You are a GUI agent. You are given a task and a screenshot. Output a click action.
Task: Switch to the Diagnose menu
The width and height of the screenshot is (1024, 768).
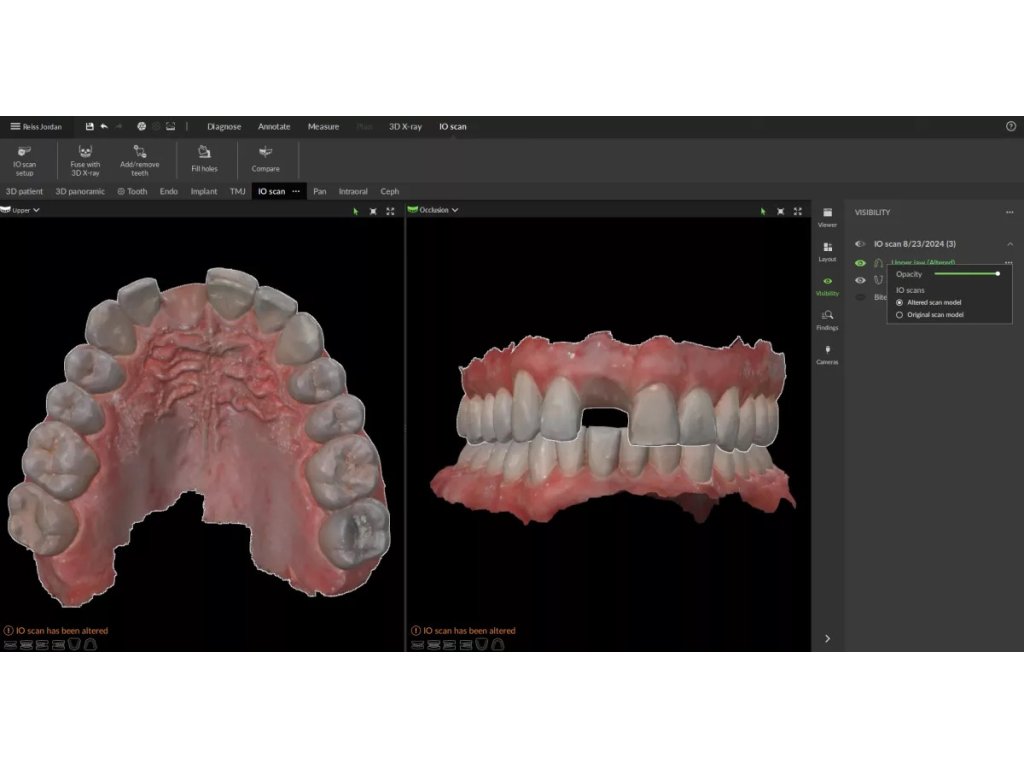224,127
